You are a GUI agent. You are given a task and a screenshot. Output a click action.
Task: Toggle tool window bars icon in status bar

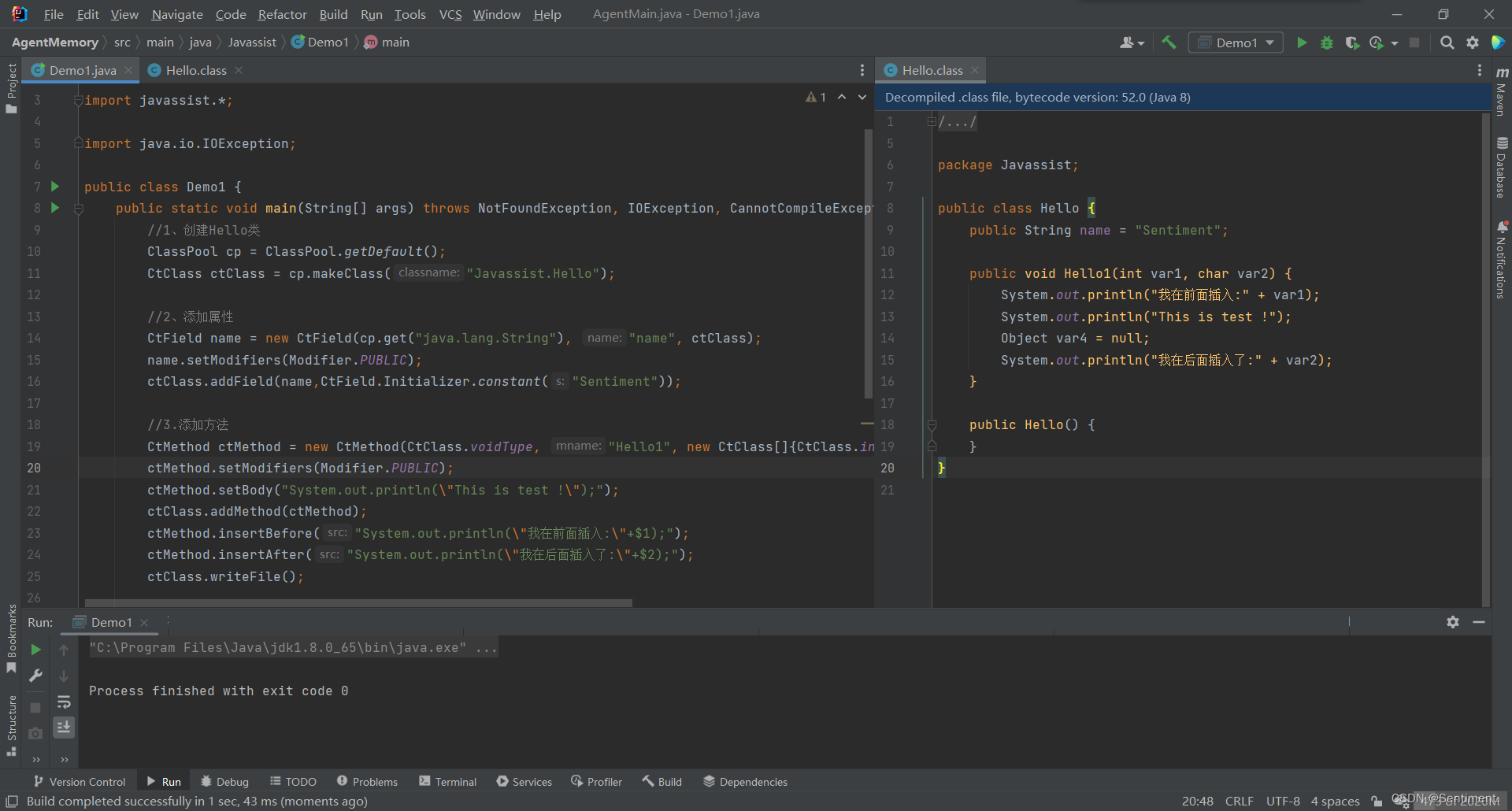coord(12,801)
